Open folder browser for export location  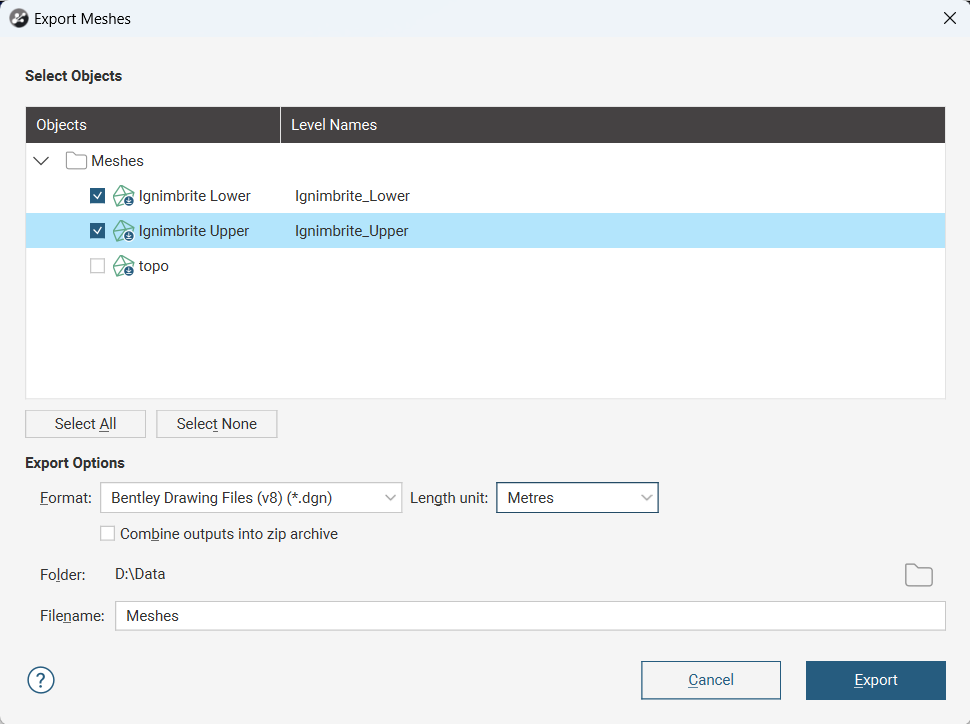(918, 575)
